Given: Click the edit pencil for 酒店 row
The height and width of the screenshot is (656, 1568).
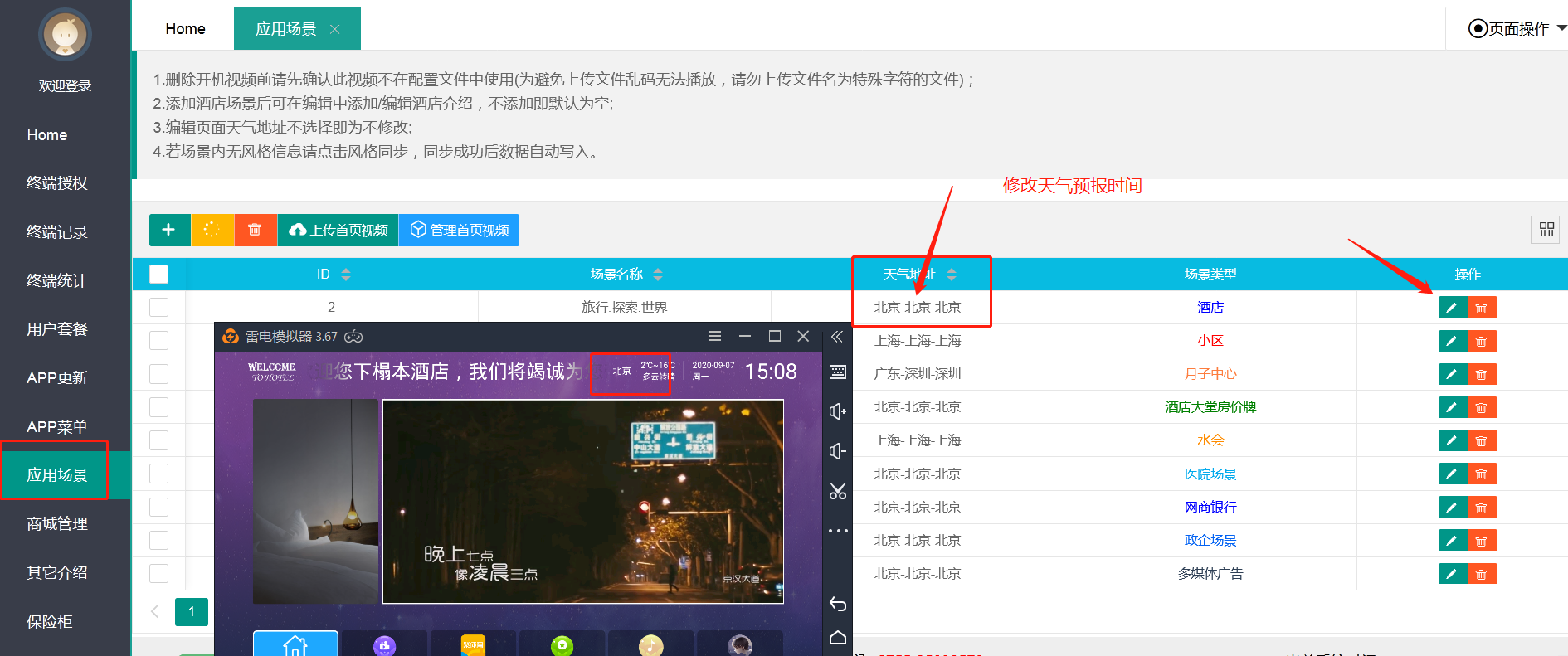Looking at the screenshot, I should (x=1452, y=308).
